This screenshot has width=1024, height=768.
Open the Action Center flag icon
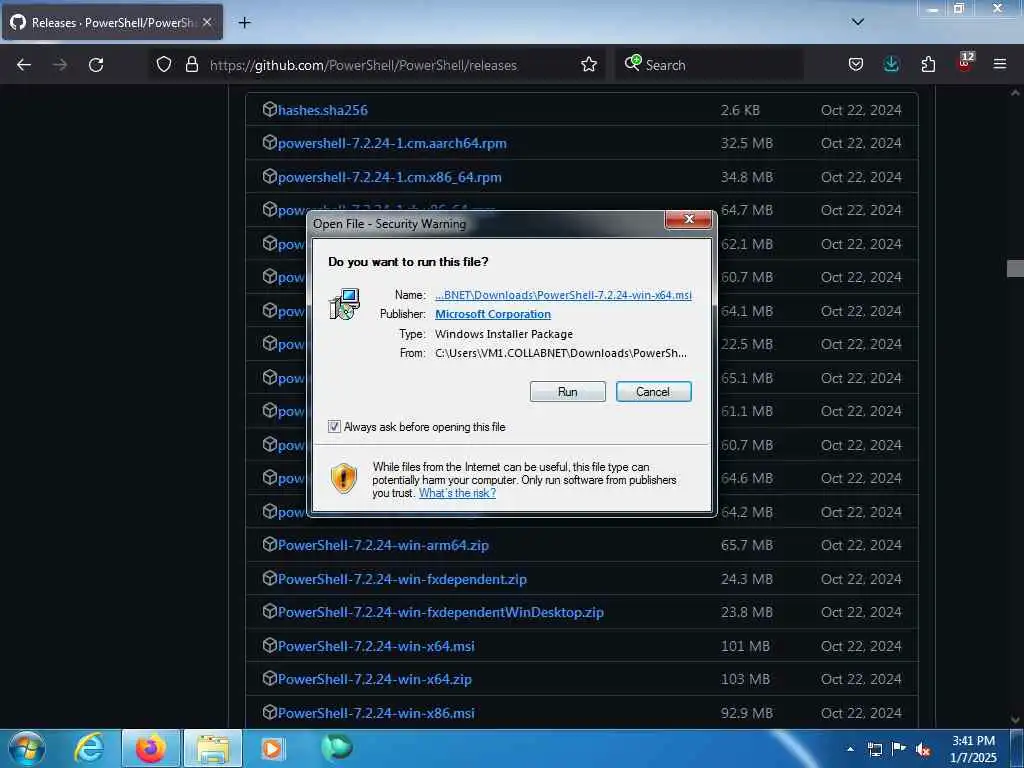tap(899, 749)
